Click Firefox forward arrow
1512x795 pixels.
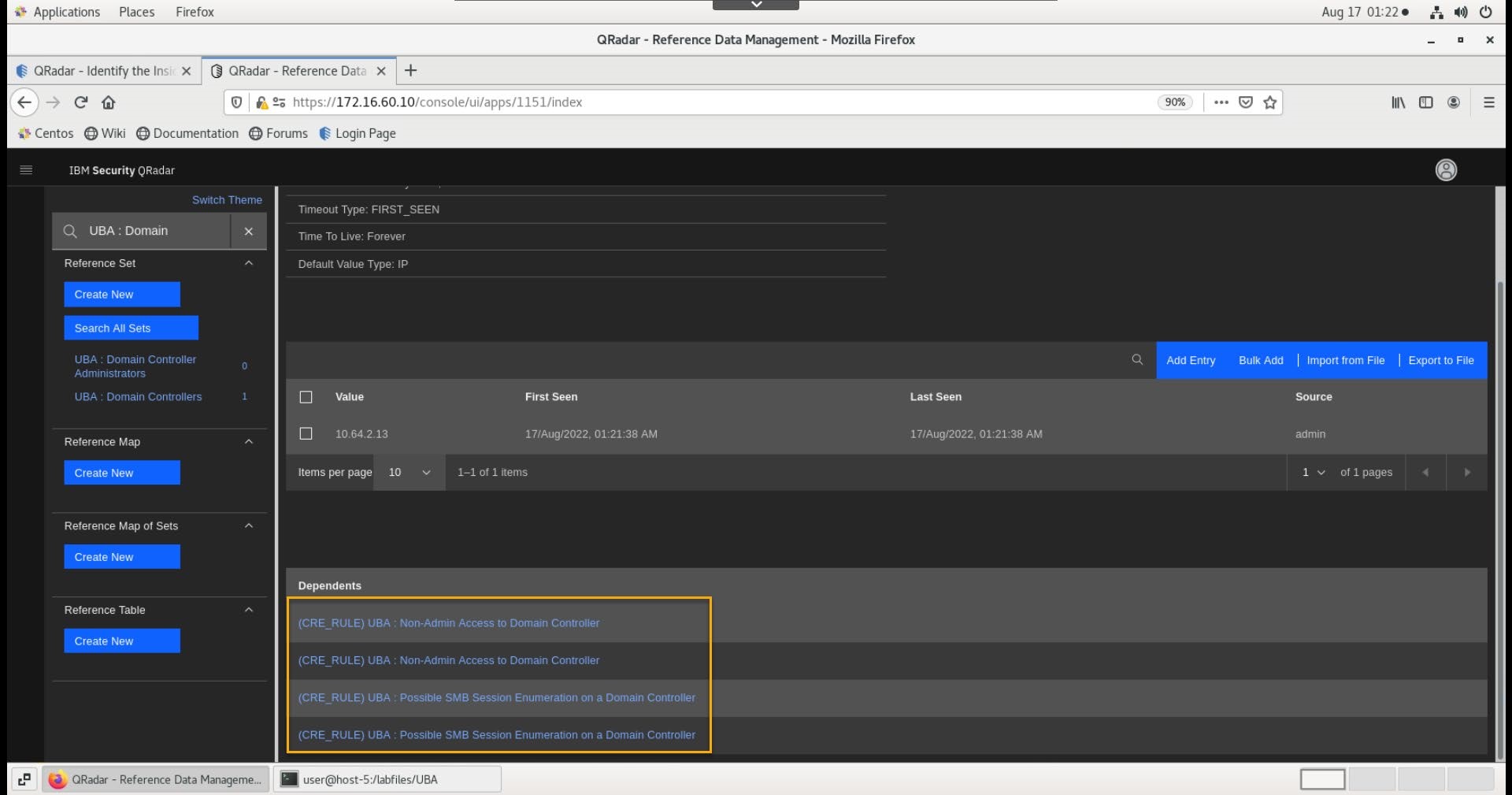click(53, 102)
